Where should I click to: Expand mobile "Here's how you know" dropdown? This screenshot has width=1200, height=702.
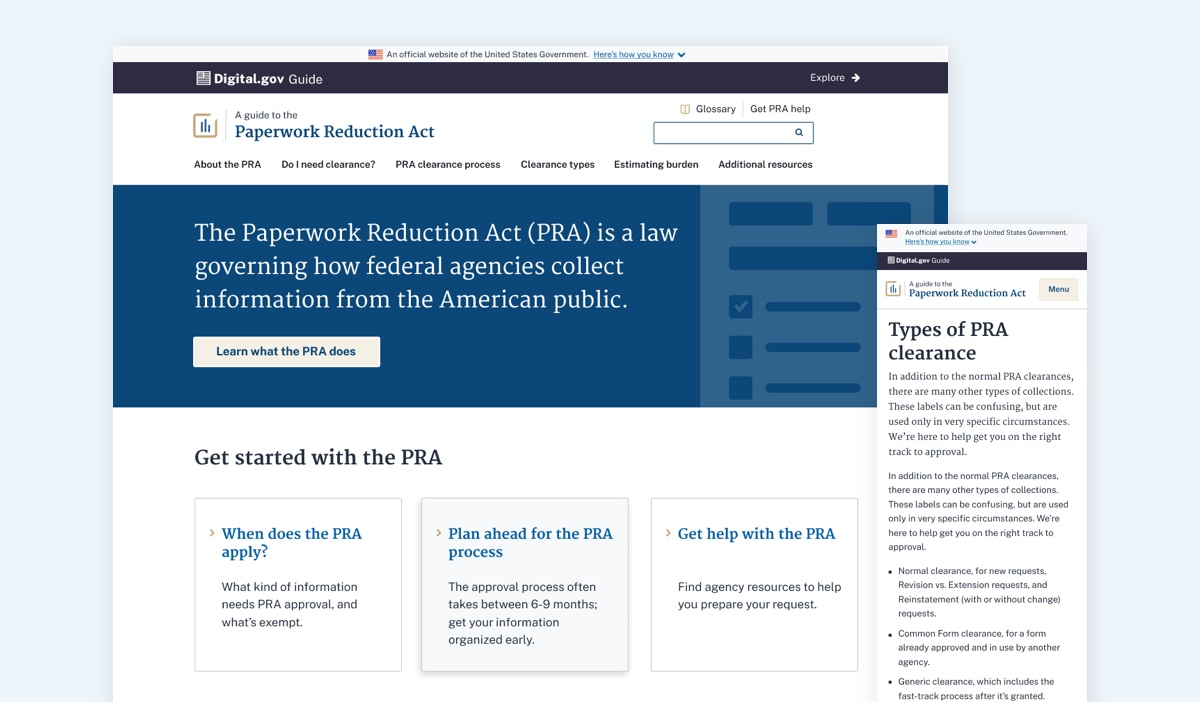pyautogui.click(x=940, y=242)
